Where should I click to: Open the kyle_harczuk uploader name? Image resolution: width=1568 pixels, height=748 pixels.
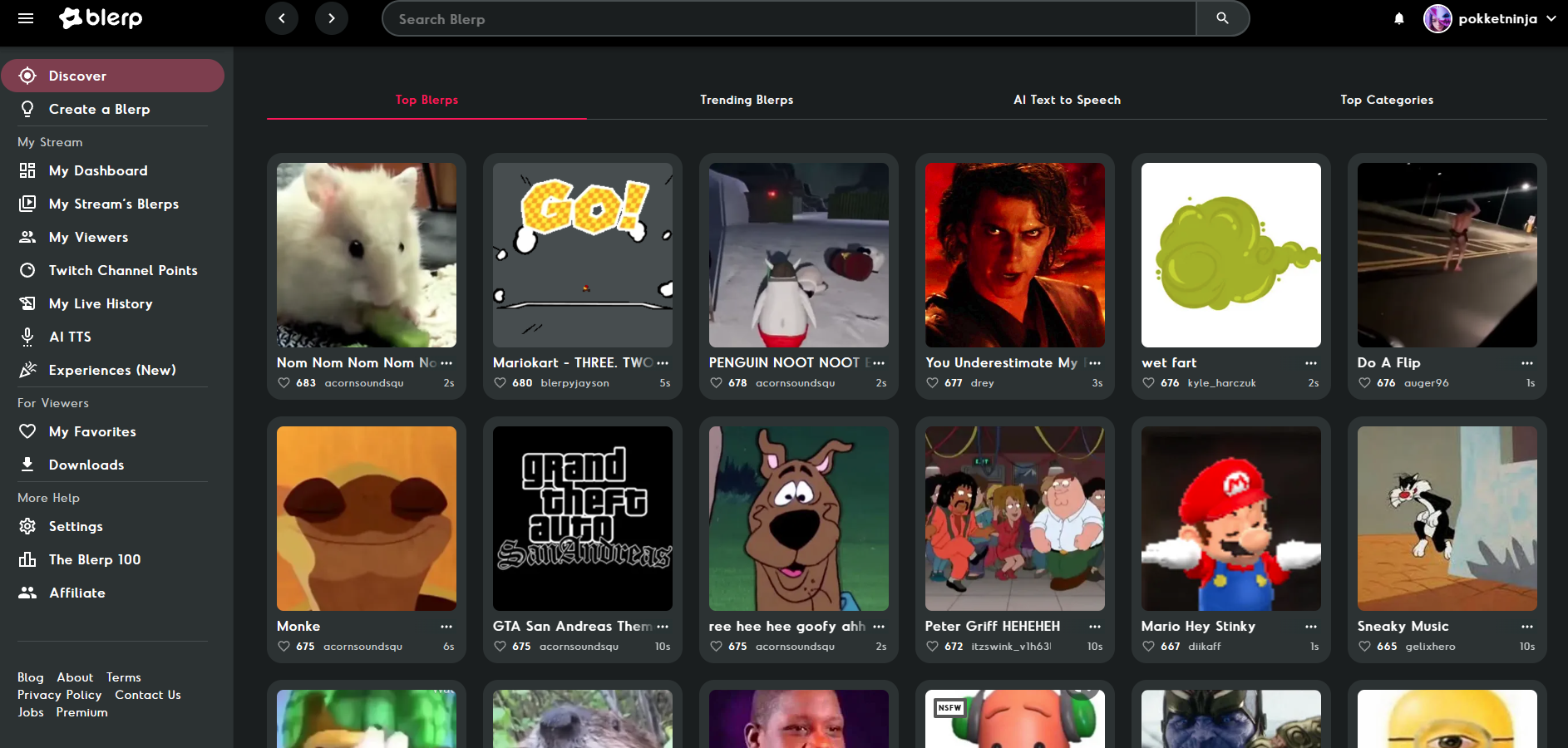pyautogui.click(x=1221, y=383)
